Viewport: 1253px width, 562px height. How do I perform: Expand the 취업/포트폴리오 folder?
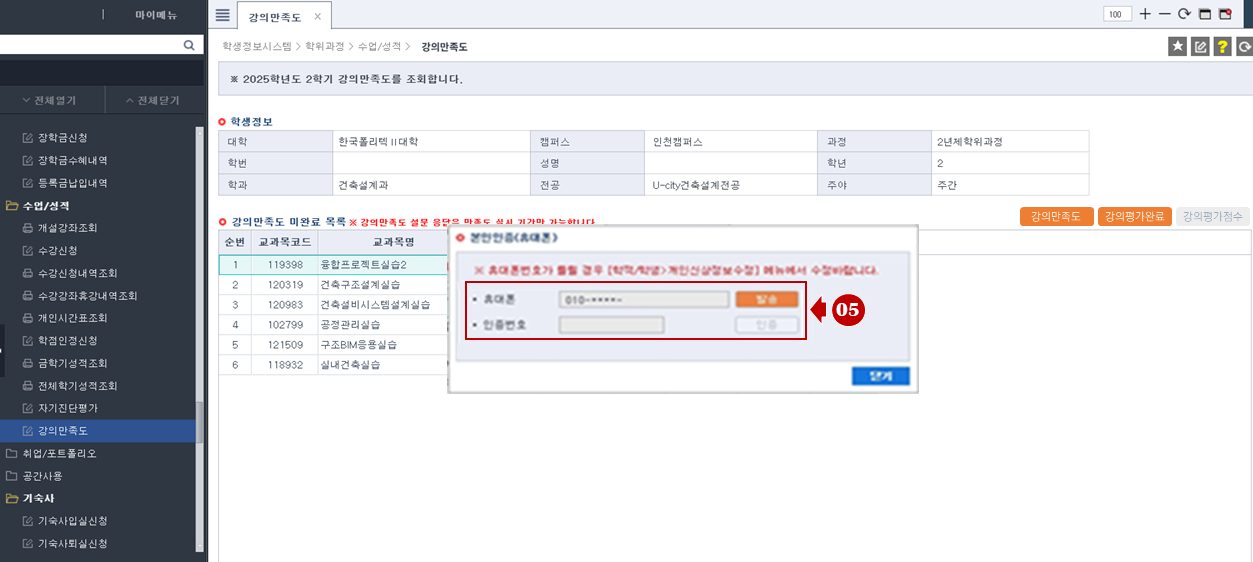(x=59, y=453)
